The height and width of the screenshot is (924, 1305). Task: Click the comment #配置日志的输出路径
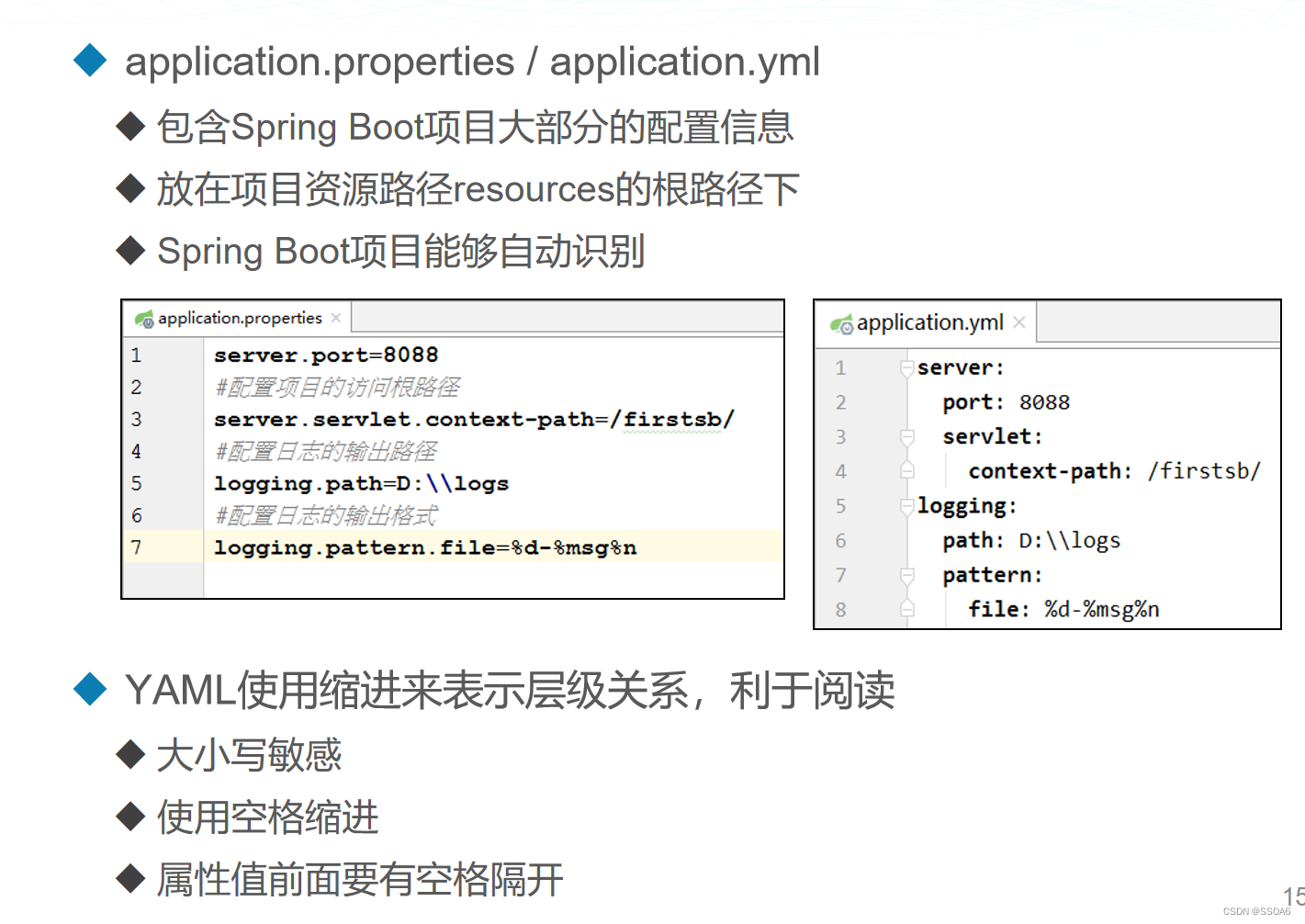point(325,451)
